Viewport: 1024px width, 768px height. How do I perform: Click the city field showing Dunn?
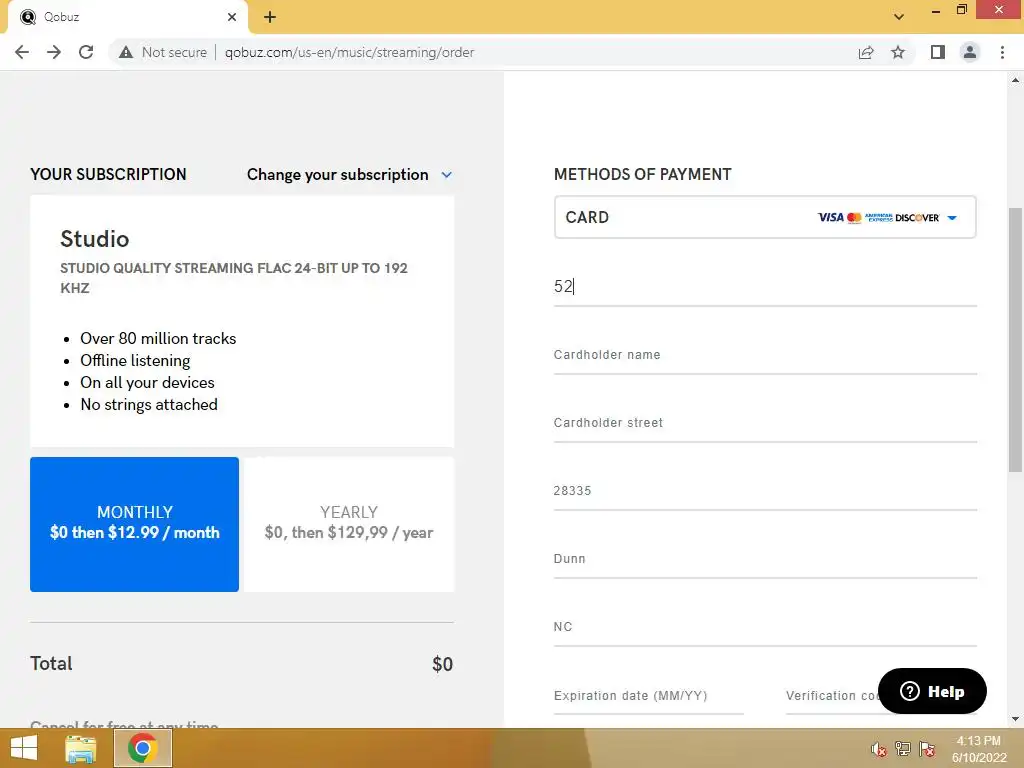pyautogui.click(x=765, y=559)
